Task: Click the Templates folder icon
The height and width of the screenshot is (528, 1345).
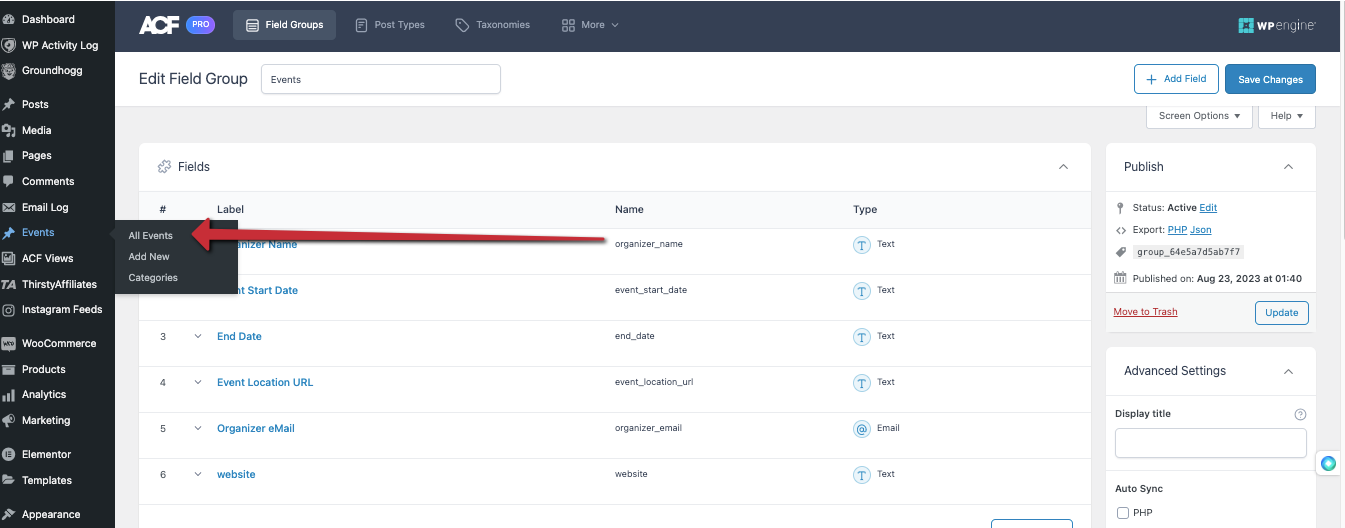Action: tap(9, 480)
